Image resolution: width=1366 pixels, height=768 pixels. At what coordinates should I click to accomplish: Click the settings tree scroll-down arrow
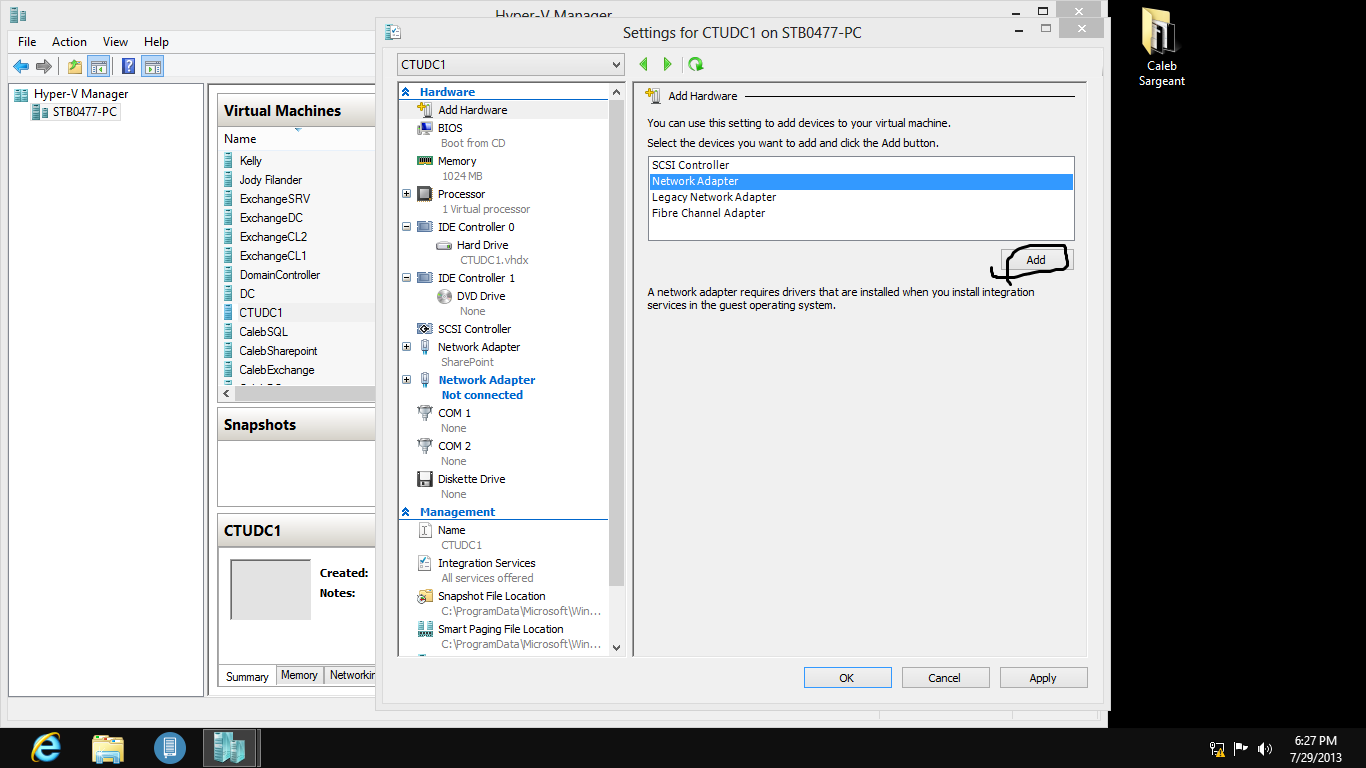[x=616, y=648]
